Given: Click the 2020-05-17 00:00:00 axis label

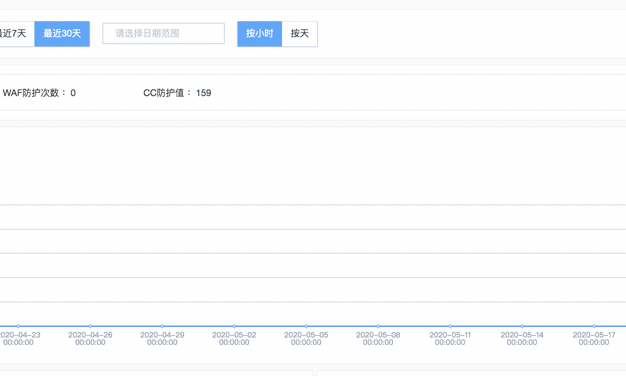Looking at the screenshot, I should pyautogui.click(x=594, y=338).
